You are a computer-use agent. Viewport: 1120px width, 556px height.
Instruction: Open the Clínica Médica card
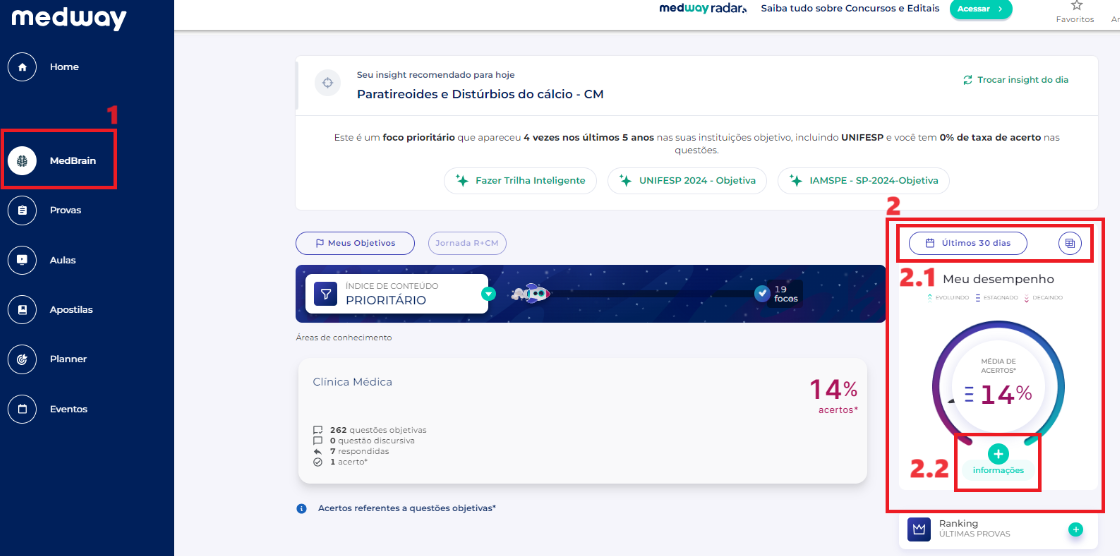coord(582,421)
